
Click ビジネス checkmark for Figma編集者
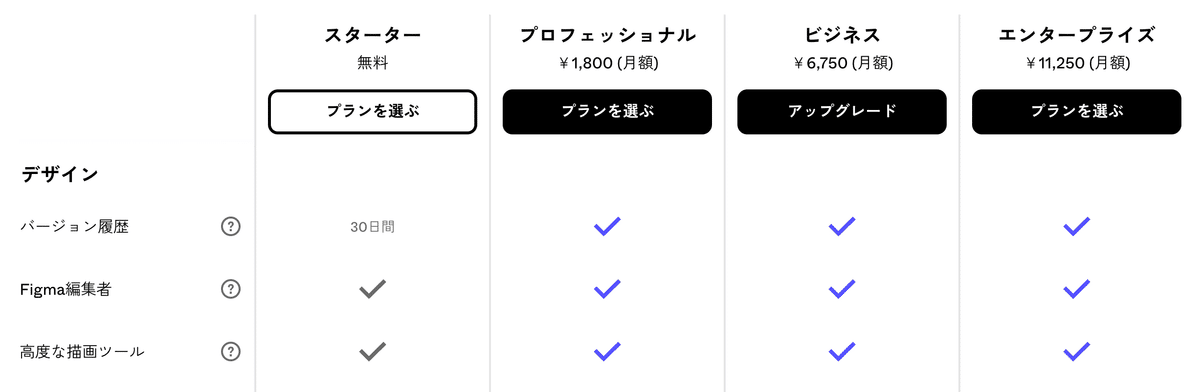[x=842, y=289]
